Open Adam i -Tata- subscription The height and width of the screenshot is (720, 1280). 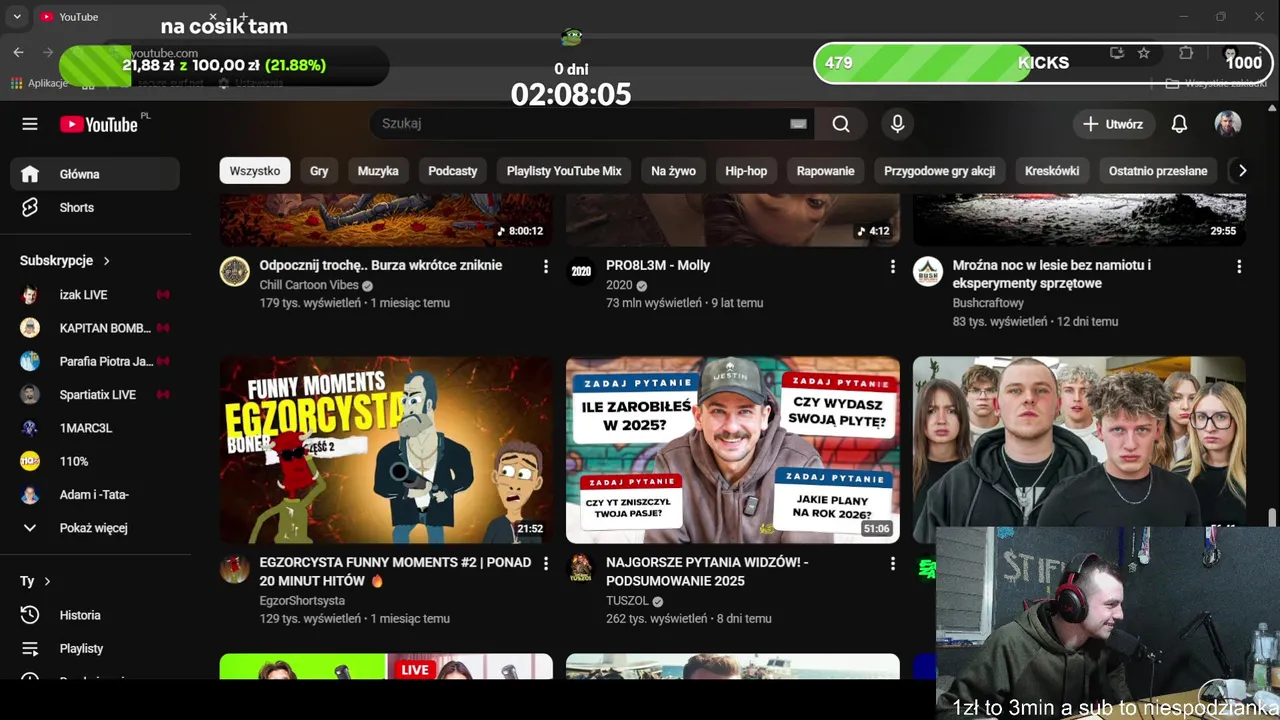point(95,494)
